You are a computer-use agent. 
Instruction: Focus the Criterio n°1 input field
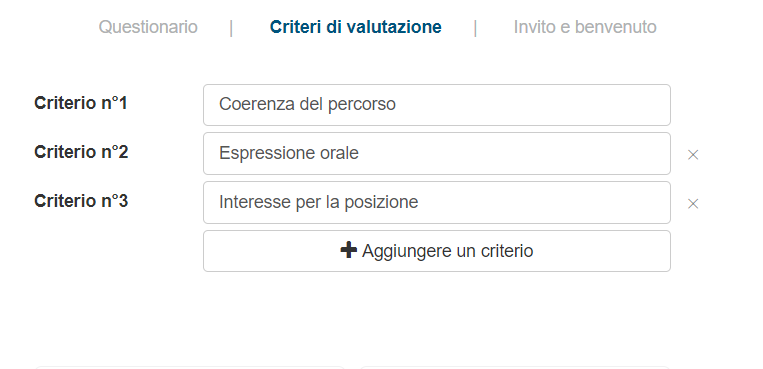[x=436, y=105]
